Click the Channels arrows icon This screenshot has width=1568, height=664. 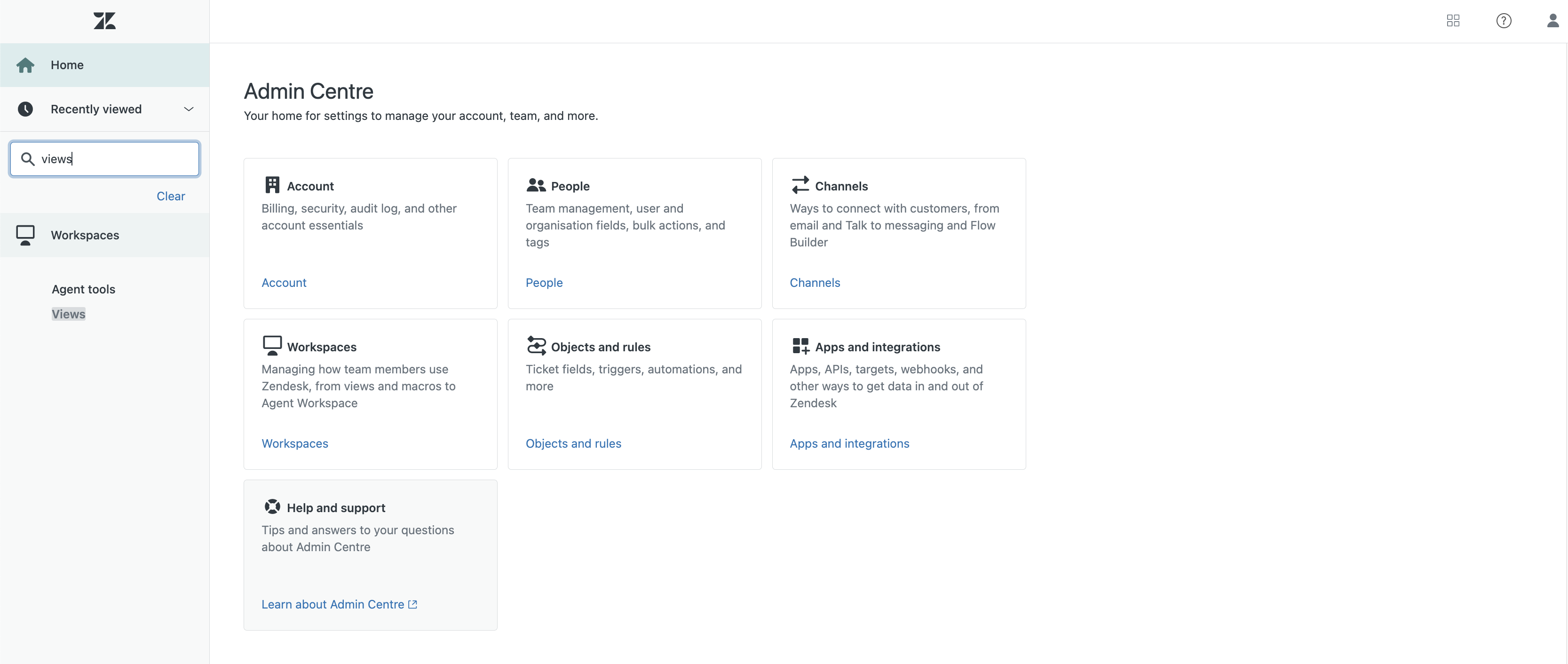pyautogui.click(x=800, y=184)
